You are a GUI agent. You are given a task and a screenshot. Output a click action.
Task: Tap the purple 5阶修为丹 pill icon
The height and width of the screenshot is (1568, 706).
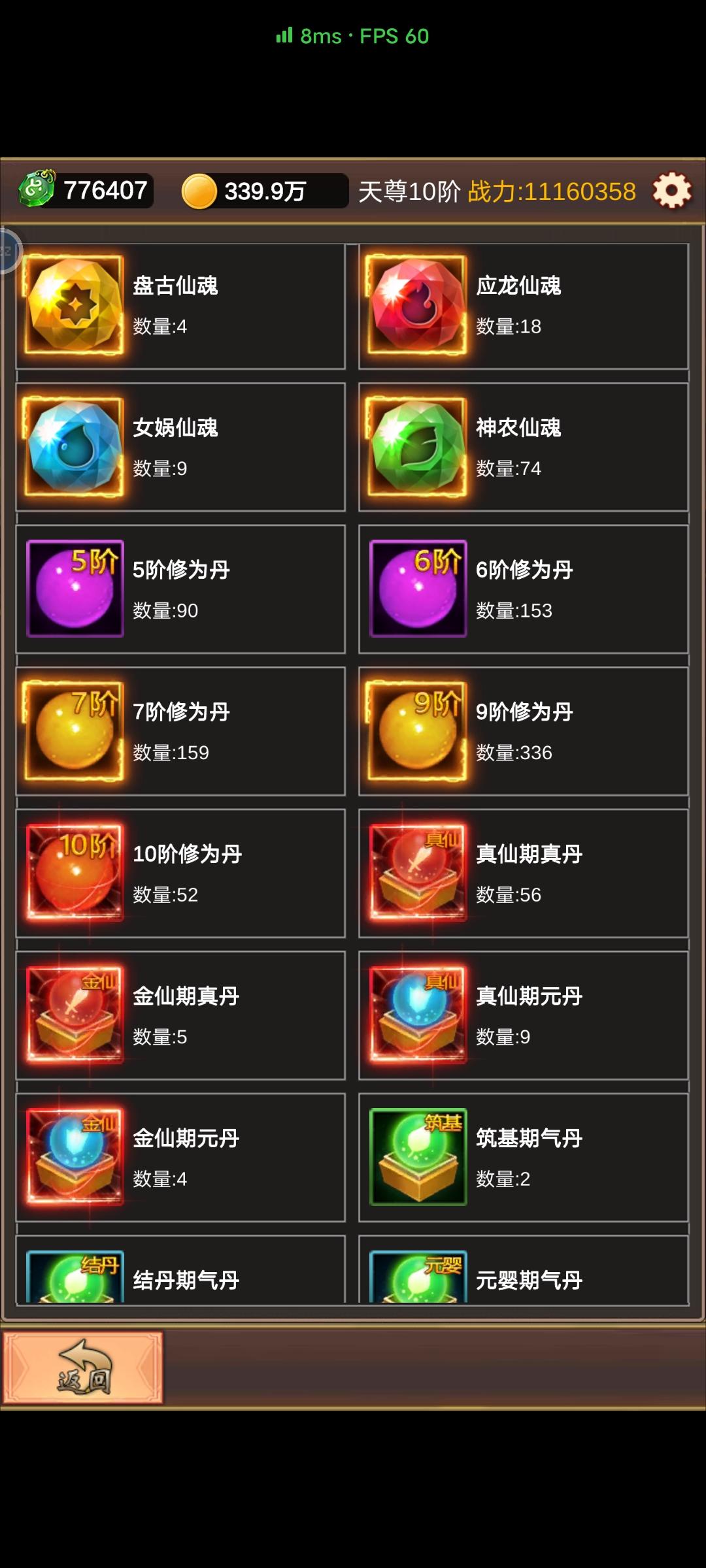75,589
